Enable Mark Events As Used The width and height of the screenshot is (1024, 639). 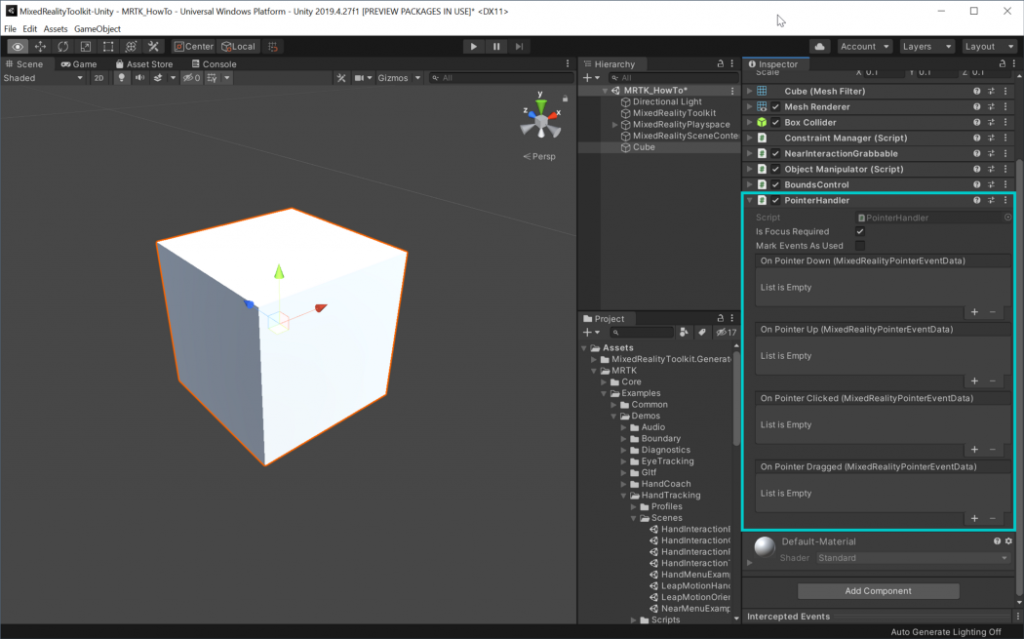tap(860, 246)
